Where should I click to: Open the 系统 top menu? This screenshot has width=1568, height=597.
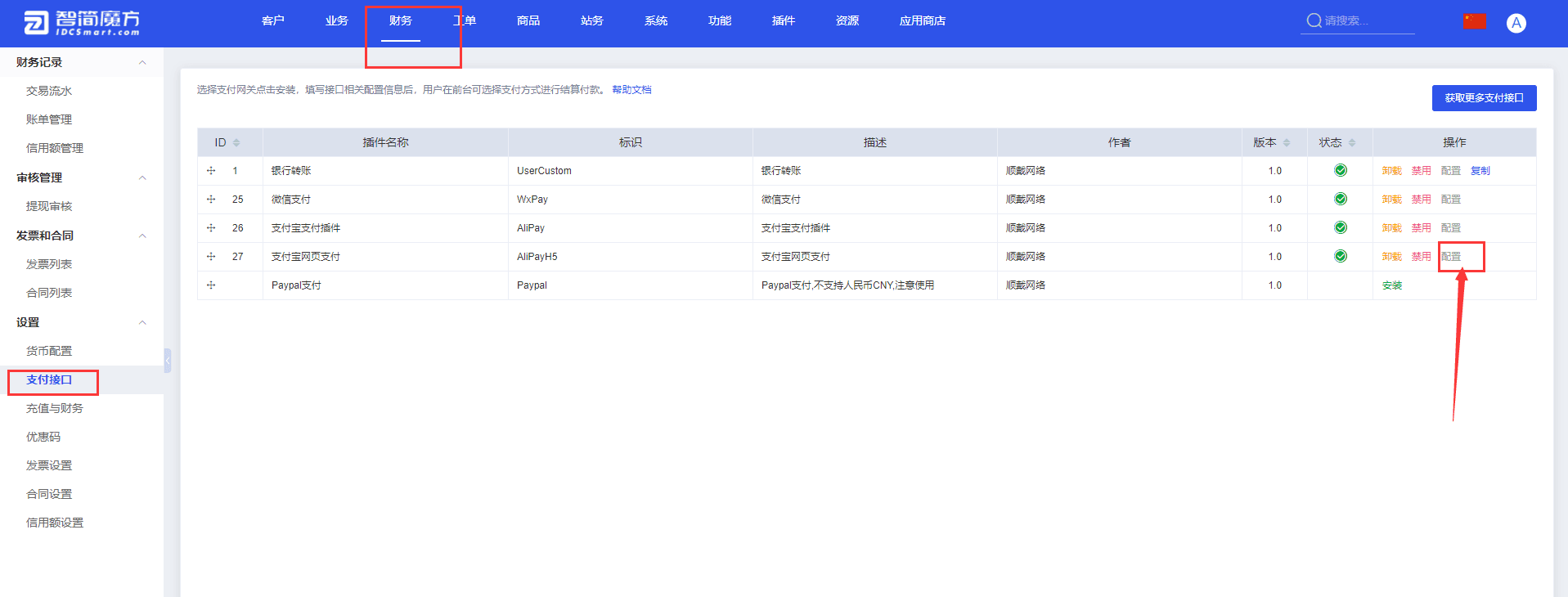(656, 20)
